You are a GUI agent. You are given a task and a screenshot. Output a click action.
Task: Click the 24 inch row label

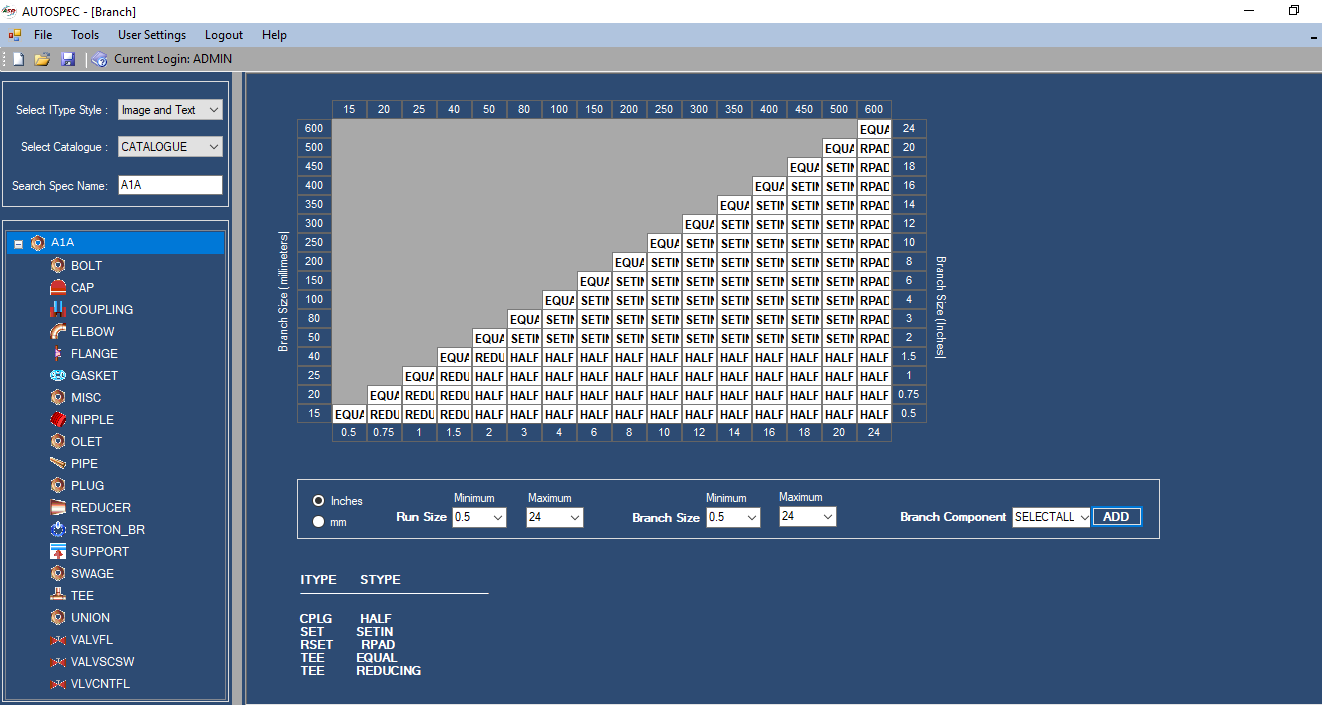click(909, 129)
